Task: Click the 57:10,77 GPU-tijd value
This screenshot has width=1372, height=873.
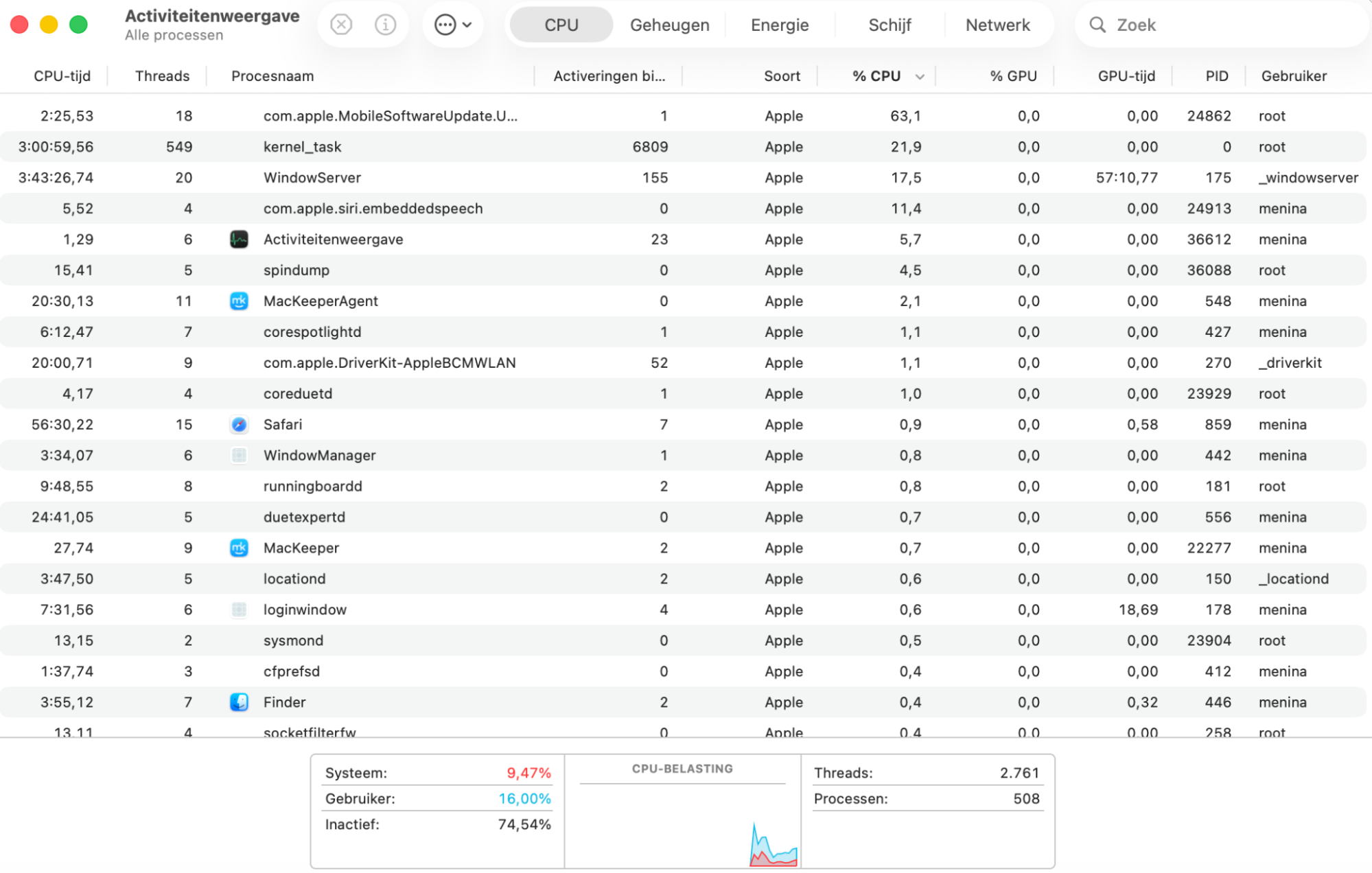Action: [1127, 178]
